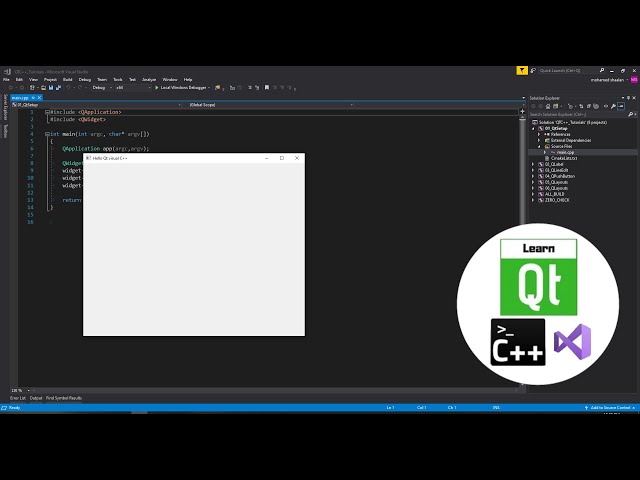Screen dimensions: 640x480
Task: Open the Tools menu
Action: click(118, 80)
